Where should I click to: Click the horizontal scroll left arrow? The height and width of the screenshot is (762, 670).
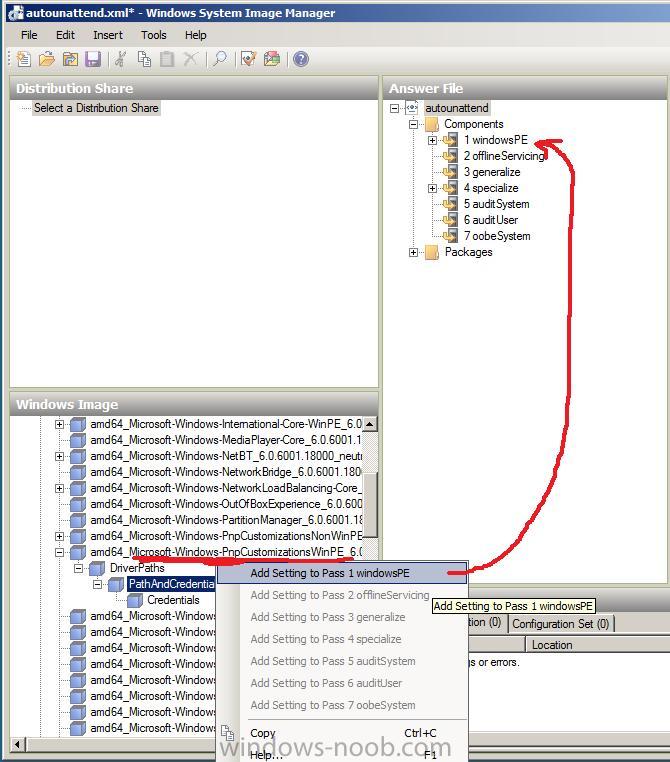pos(17,745)
